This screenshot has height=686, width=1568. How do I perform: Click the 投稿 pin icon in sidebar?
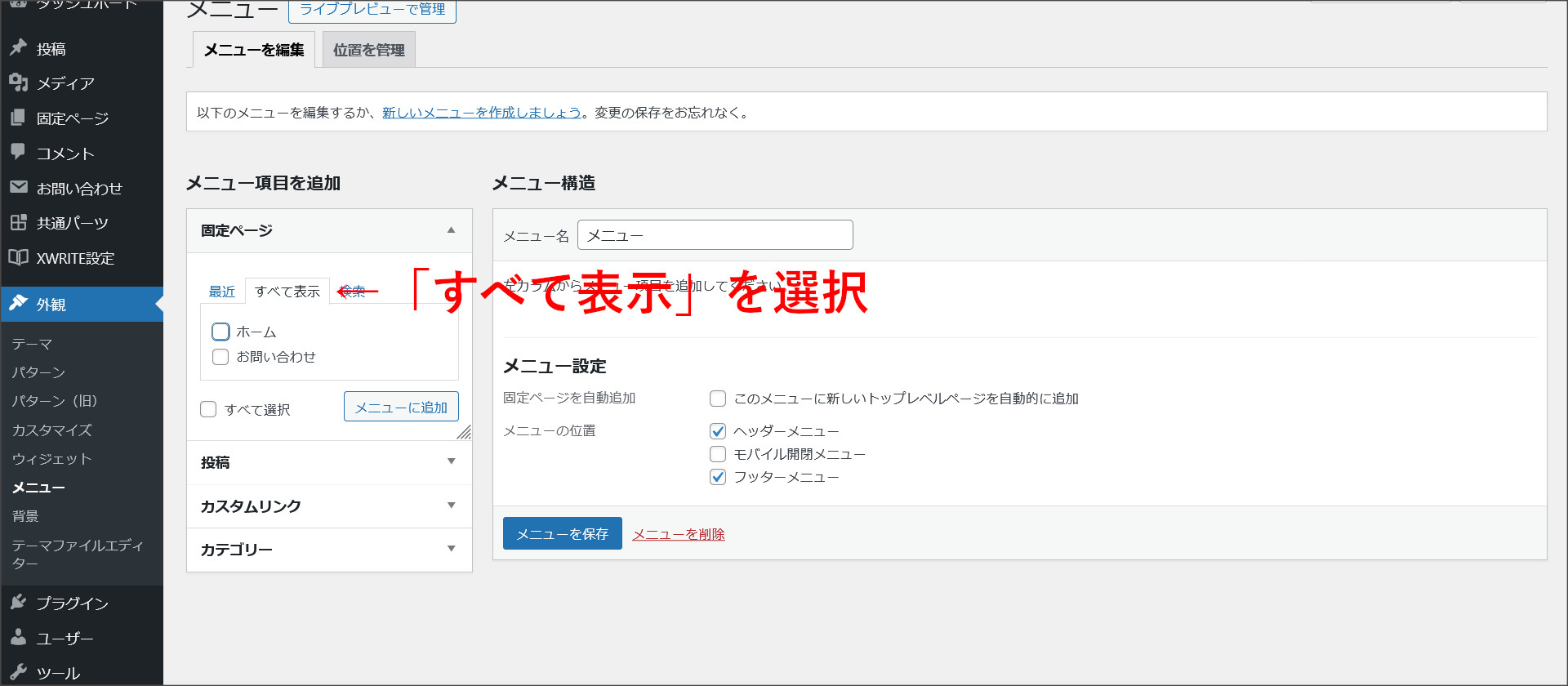[18, 47]
